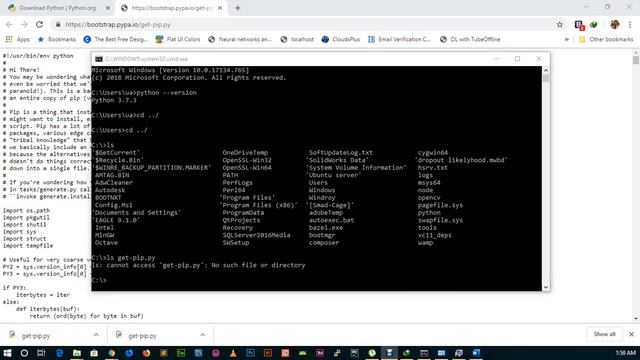Expand options for the second get-pip.py download
The width and height of the screenshot is (640, 360).
pyautogui.click(x=202, y=335)
